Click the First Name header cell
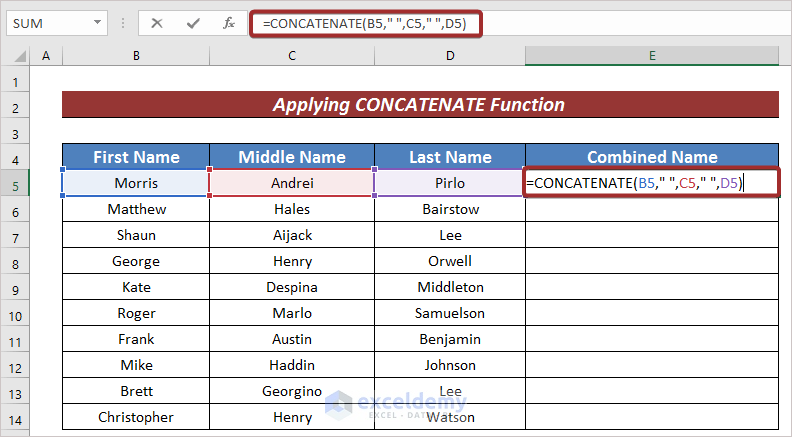Screen dimensions: 792x437 (x=136, y=157)
